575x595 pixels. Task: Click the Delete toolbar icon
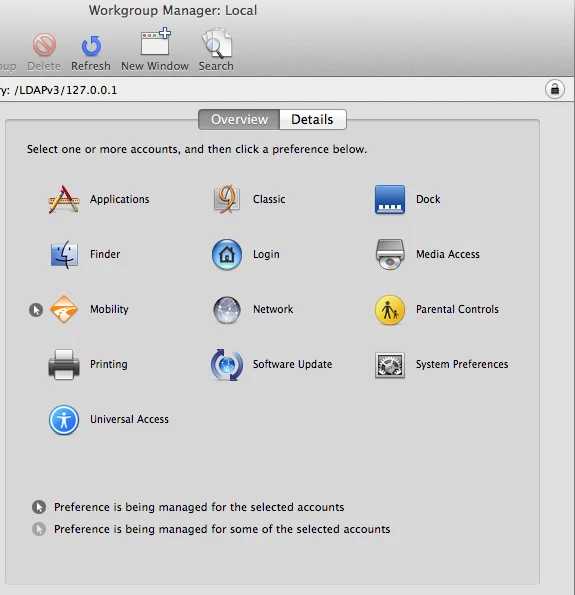pos(44,45)
